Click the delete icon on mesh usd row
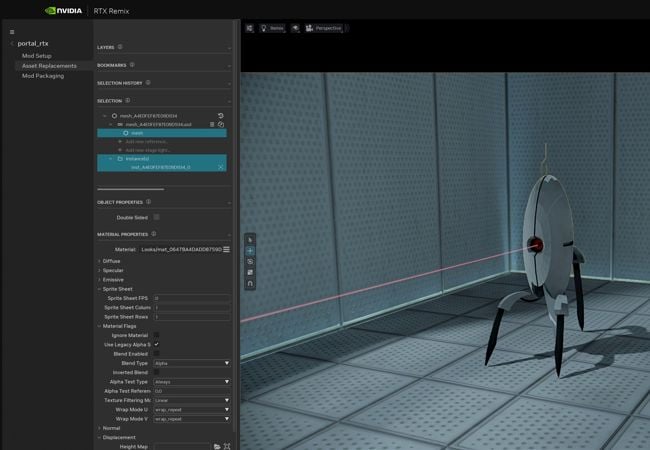This screenshot has height=450, width=650. click(x=212, y=124)
